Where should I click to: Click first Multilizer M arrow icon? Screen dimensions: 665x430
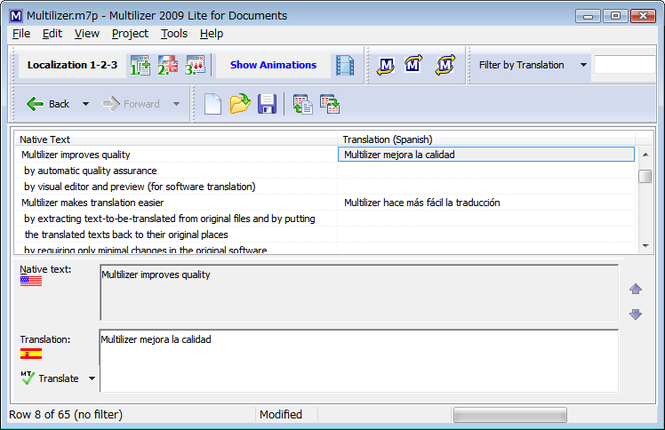(x=386, y=65)
